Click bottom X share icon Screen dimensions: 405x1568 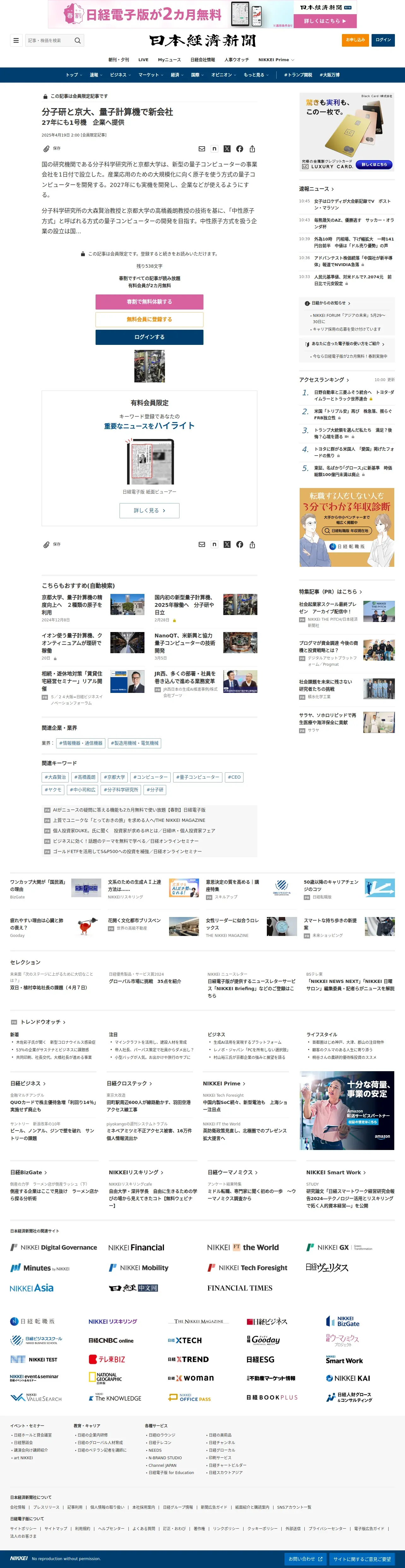click(227, 545)
